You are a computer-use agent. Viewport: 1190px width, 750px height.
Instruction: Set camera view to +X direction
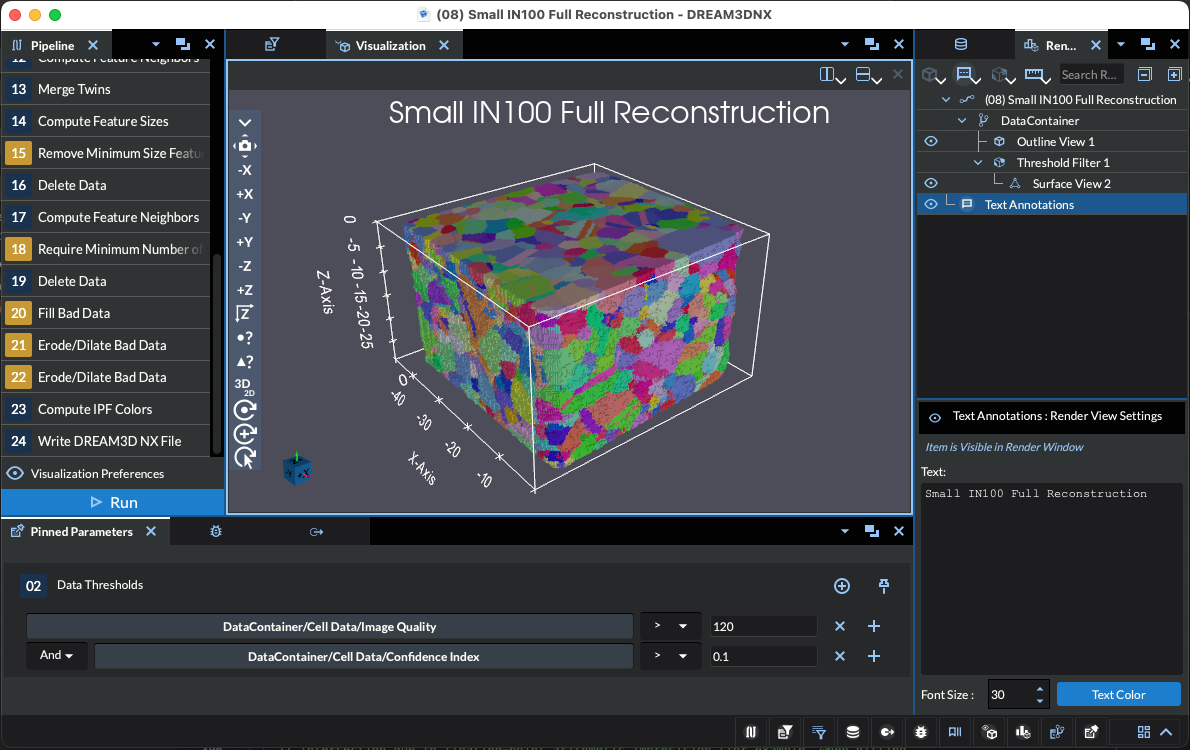point(244,194)
